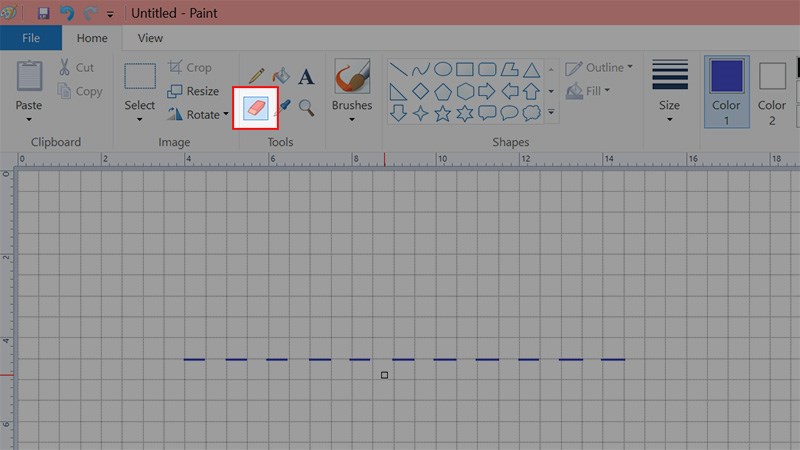The image size is (800, 450).
Task: Click the Magnifier tool
Action: pyautogui.click(x=306, y=107)
